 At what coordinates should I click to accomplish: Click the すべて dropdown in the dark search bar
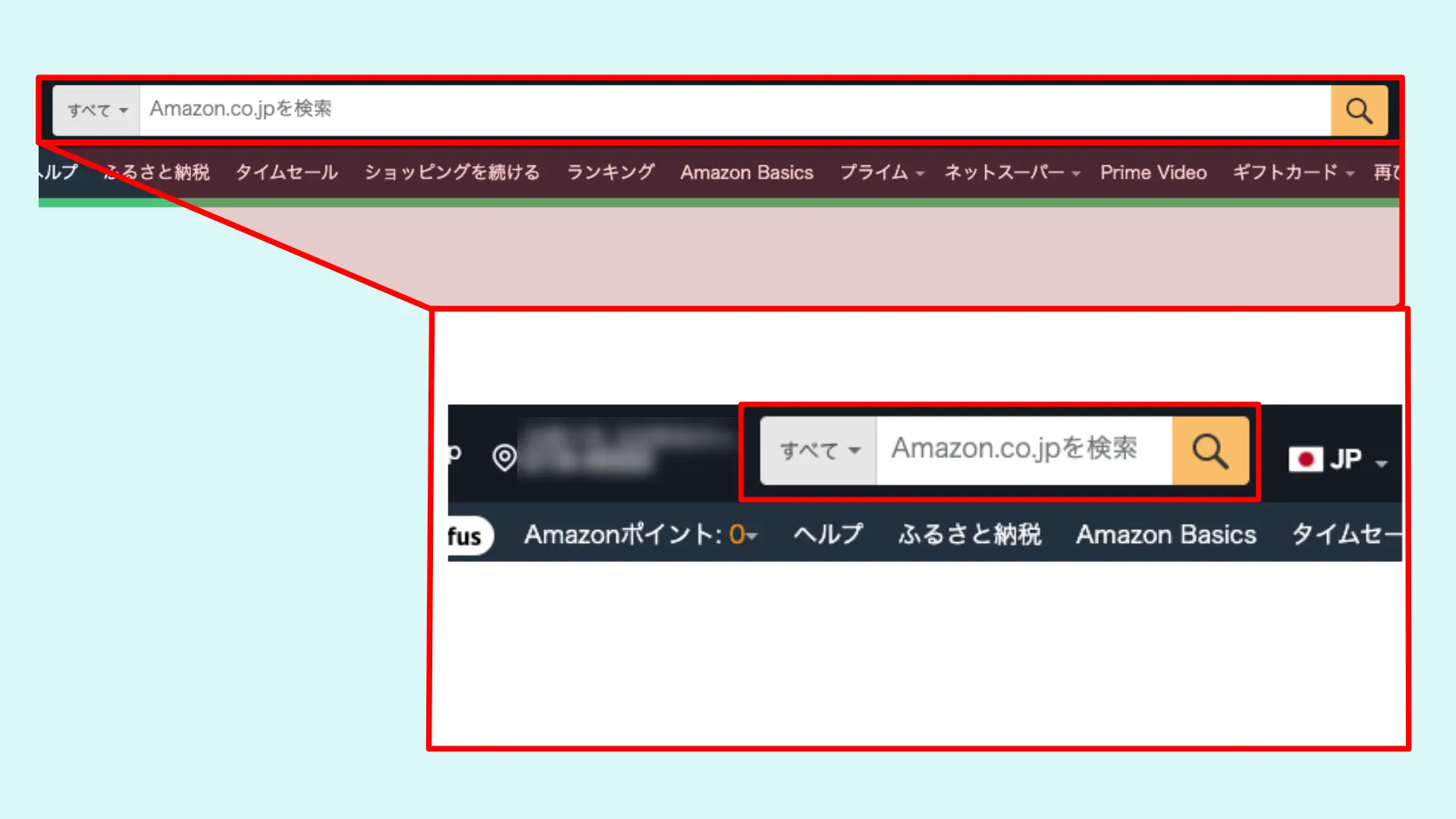[817, 450]
